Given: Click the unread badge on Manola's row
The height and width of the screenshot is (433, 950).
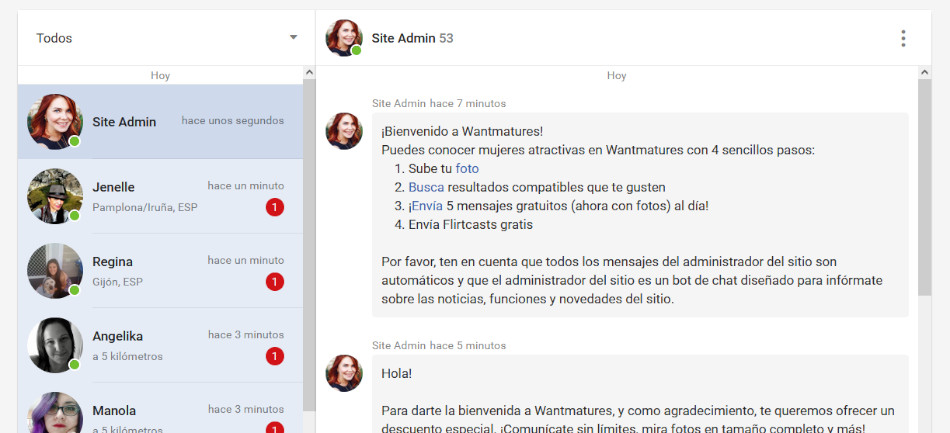Looking at the screenshot, I should (x=274, y=427).
